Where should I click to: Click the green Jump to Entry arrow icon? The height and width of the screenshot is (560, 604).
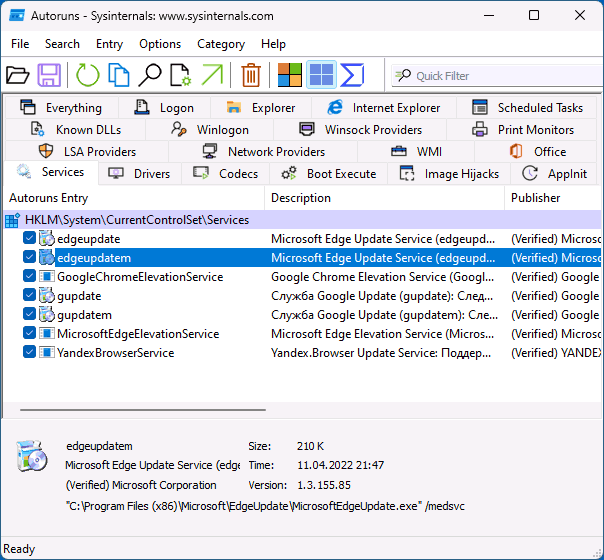(212, 75)
